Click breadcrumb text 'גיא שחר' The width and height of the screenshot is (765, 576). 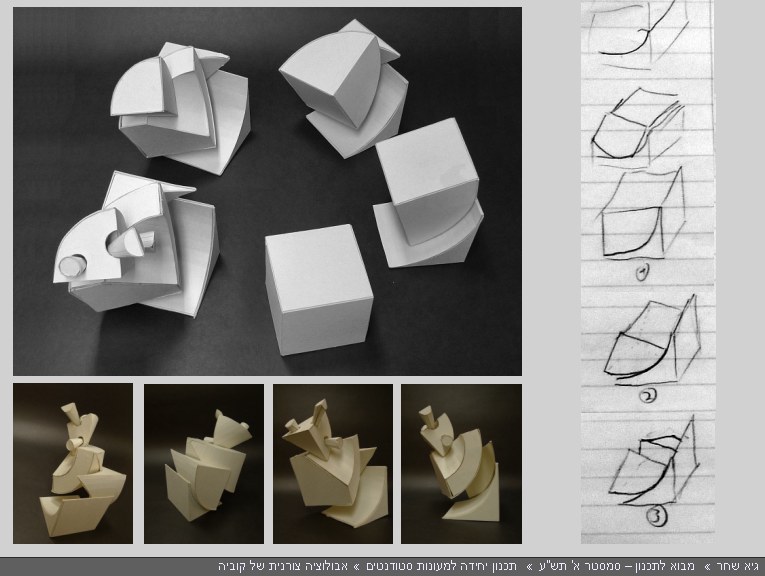pos(738,566)
